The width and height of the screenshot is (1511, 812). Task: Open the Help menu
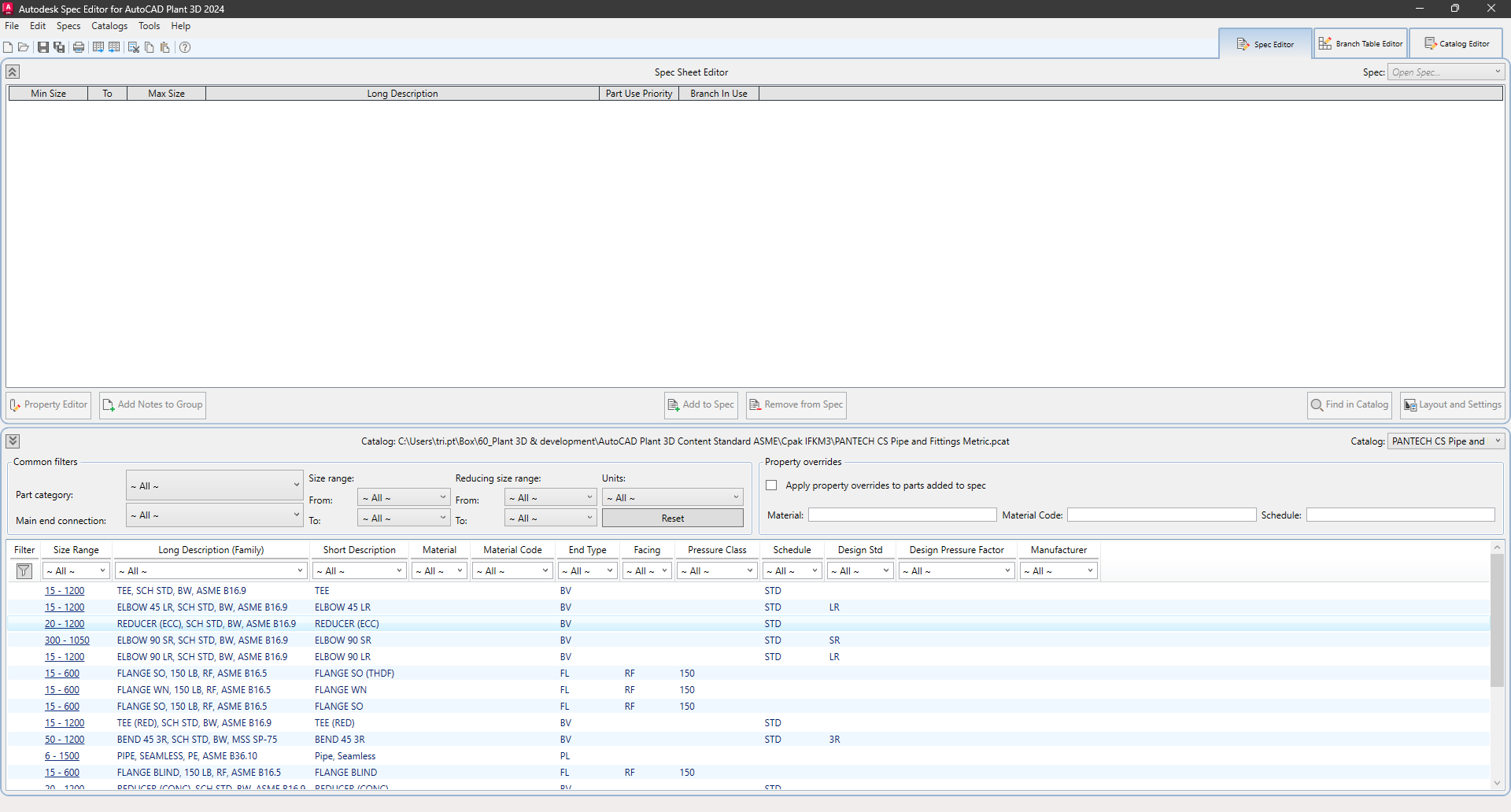tap(181, 26)
